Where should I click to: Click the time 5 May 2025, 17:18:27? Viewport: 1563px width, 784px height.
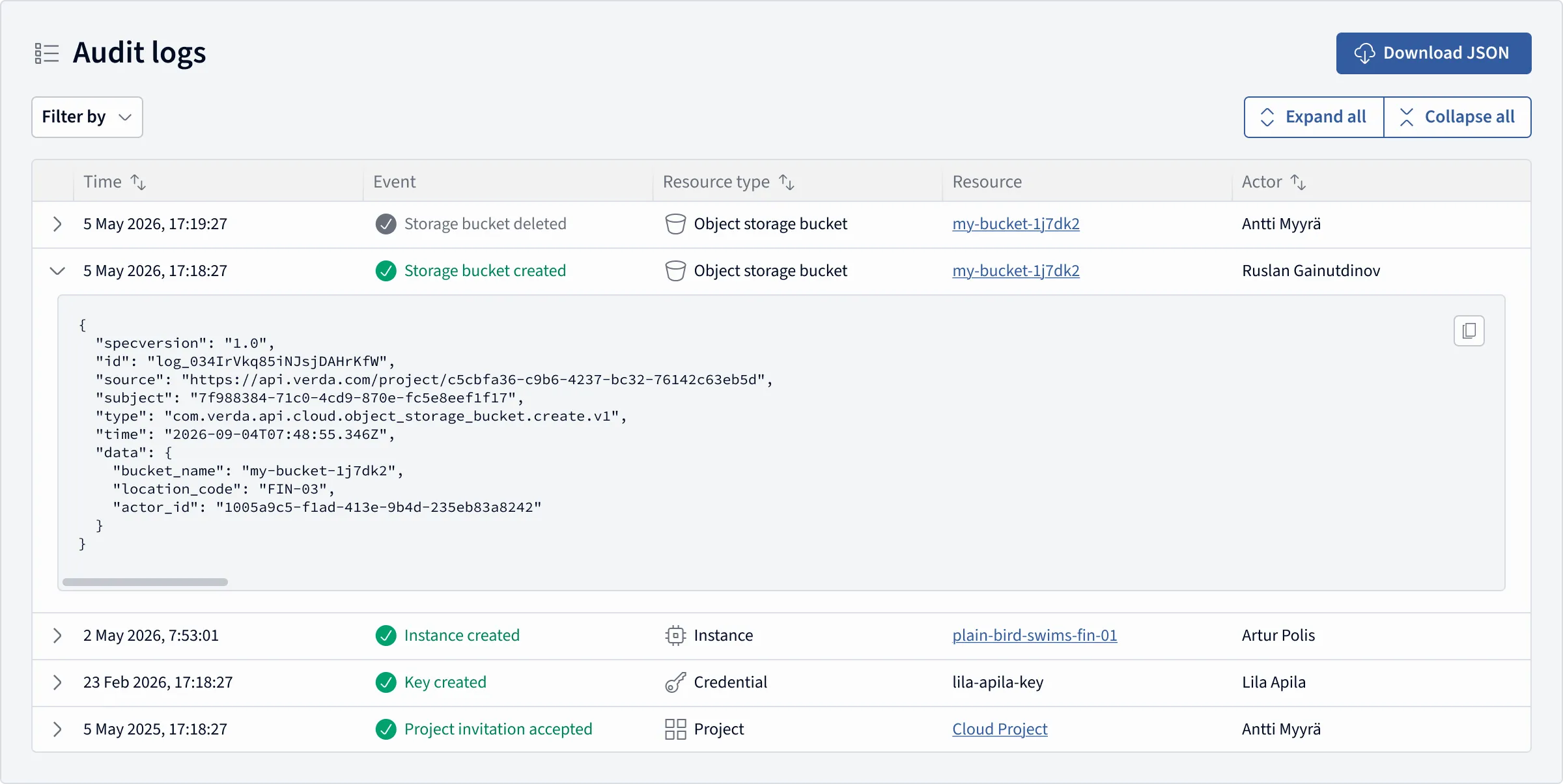click(x=155, y=729)
